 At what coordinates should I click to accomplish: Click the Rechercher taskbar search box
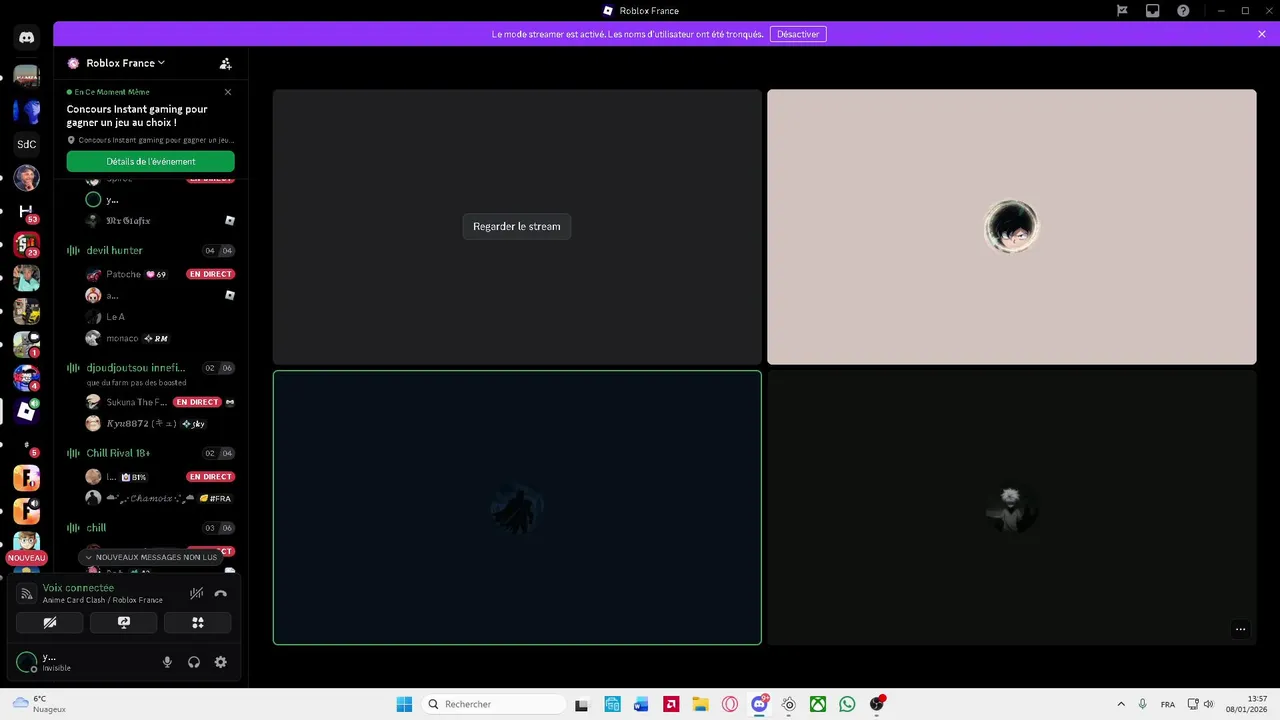pos(494,704)
